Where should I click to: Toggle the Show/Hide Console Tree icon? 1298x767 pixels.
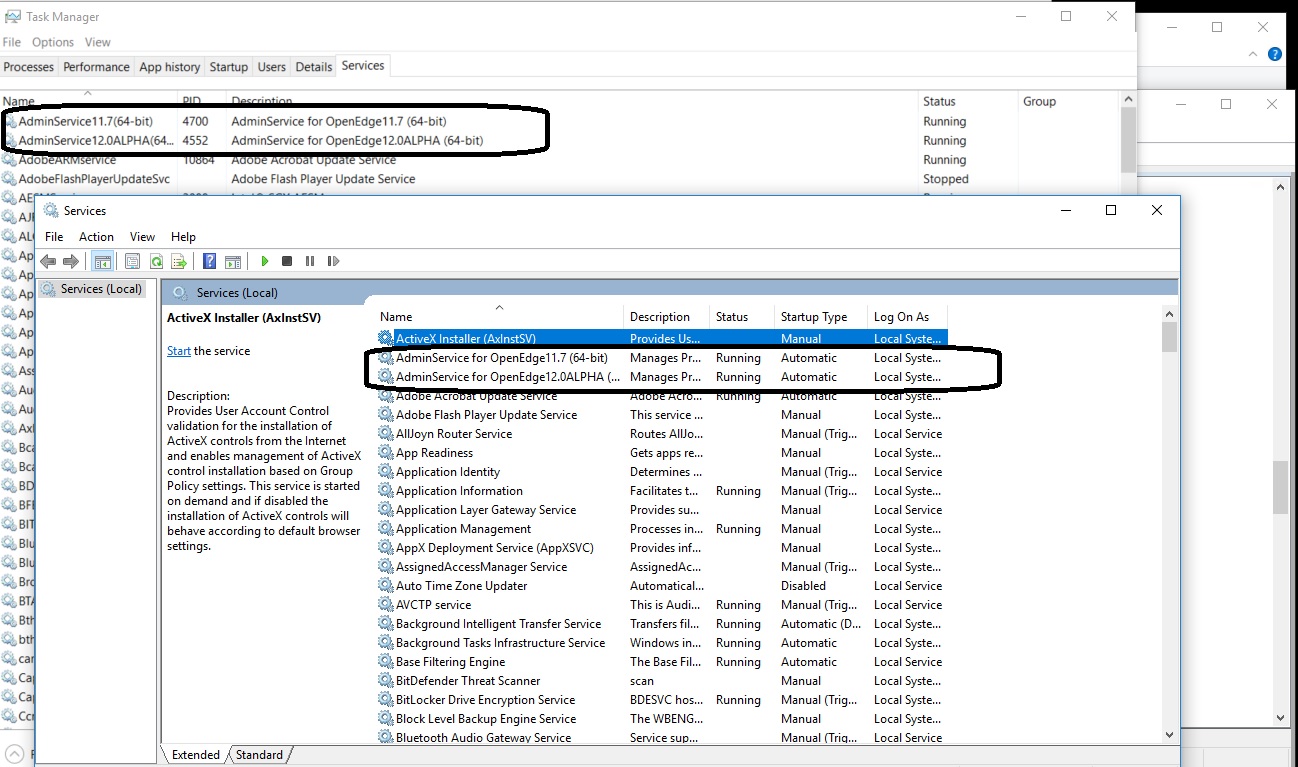coord(103,261)
